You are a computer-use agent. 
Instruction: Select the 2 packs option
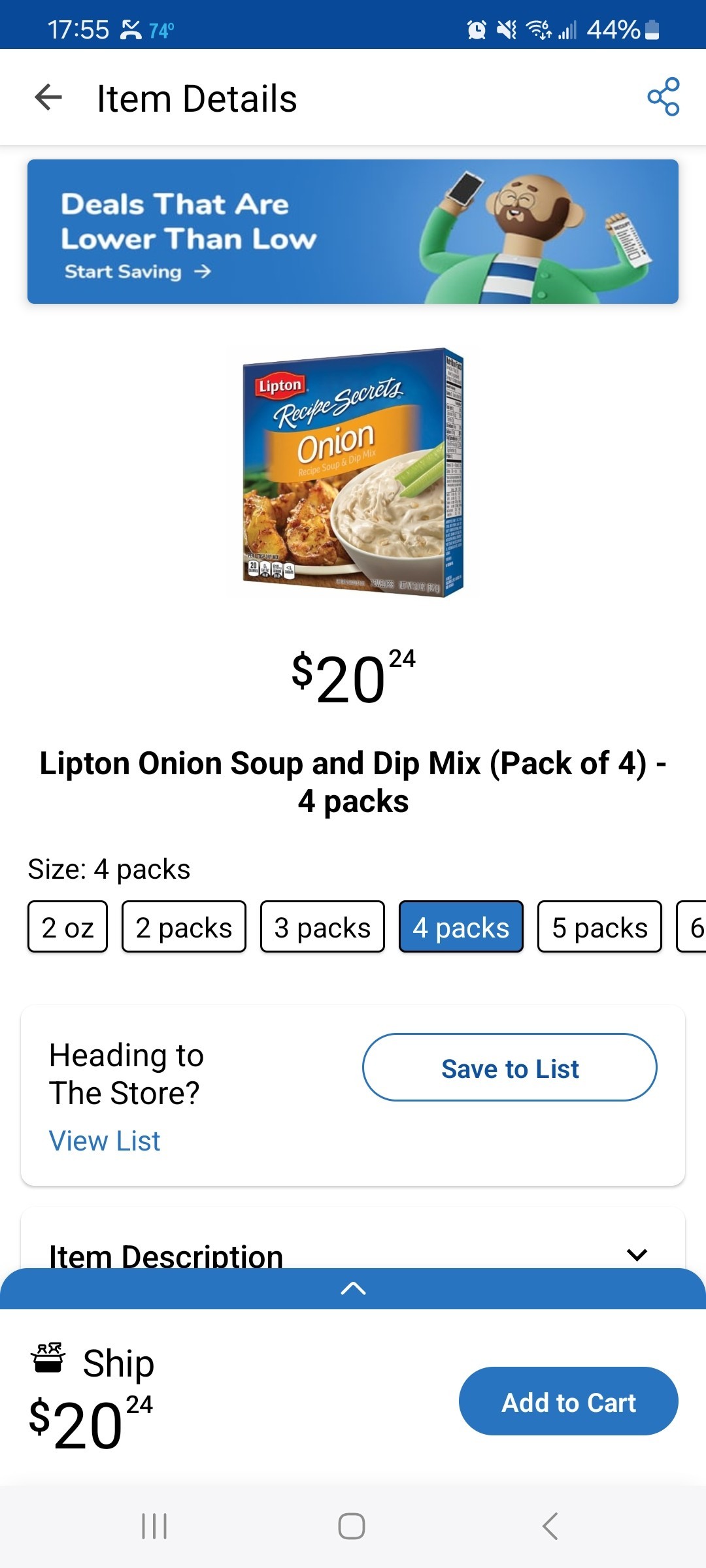tap(184, 926)
